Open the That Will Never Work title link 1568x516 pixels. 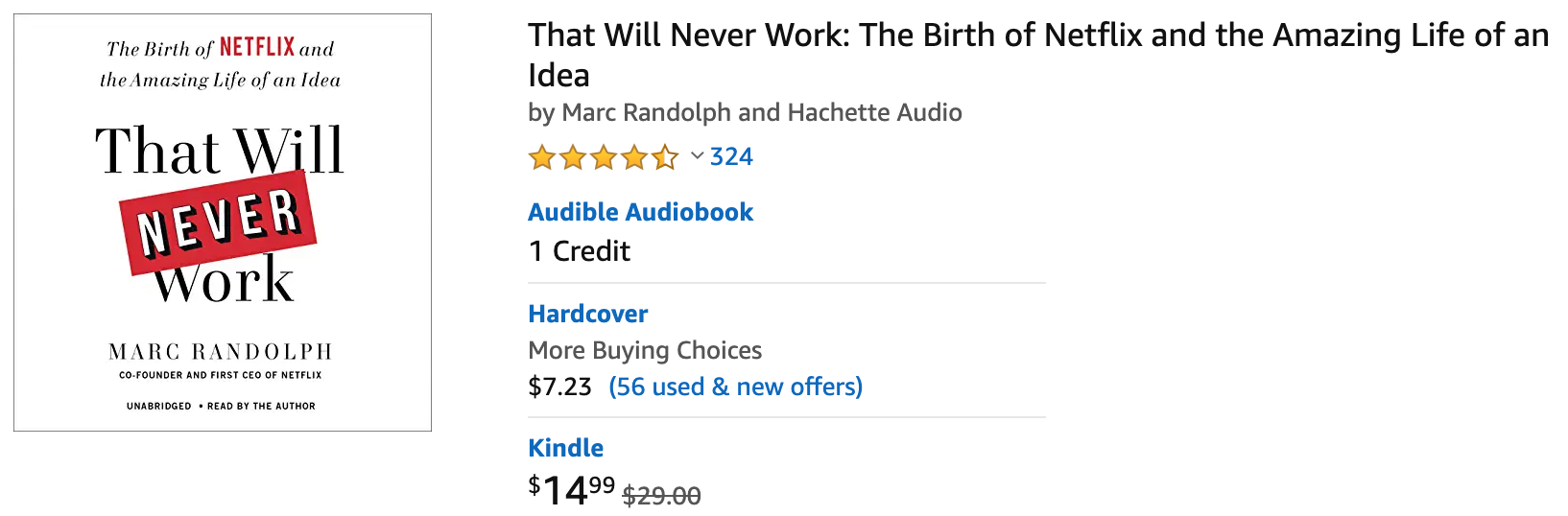click(1038, 55)
